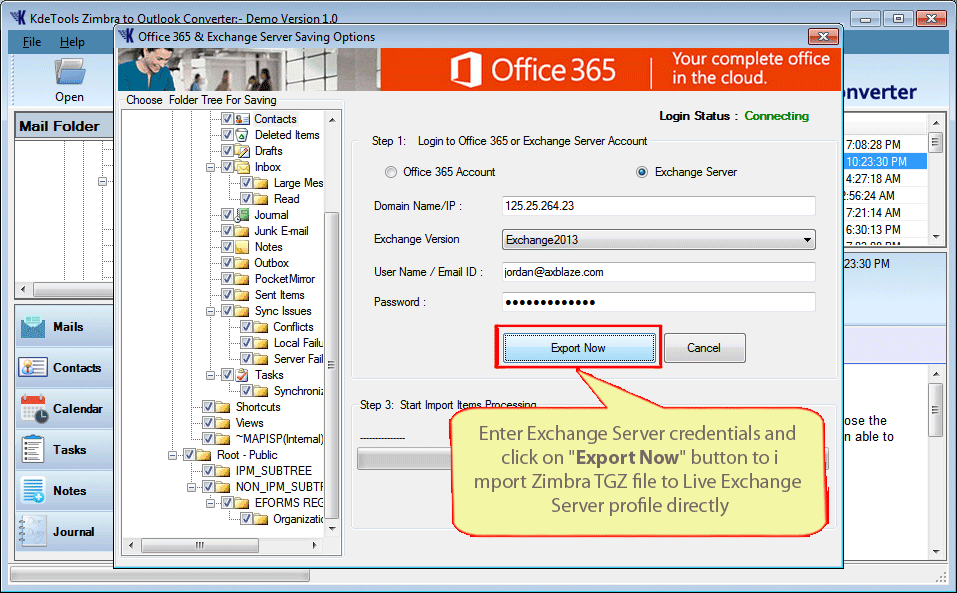Click the Password input field
This screenshot has width=957, height=593.
659,302
